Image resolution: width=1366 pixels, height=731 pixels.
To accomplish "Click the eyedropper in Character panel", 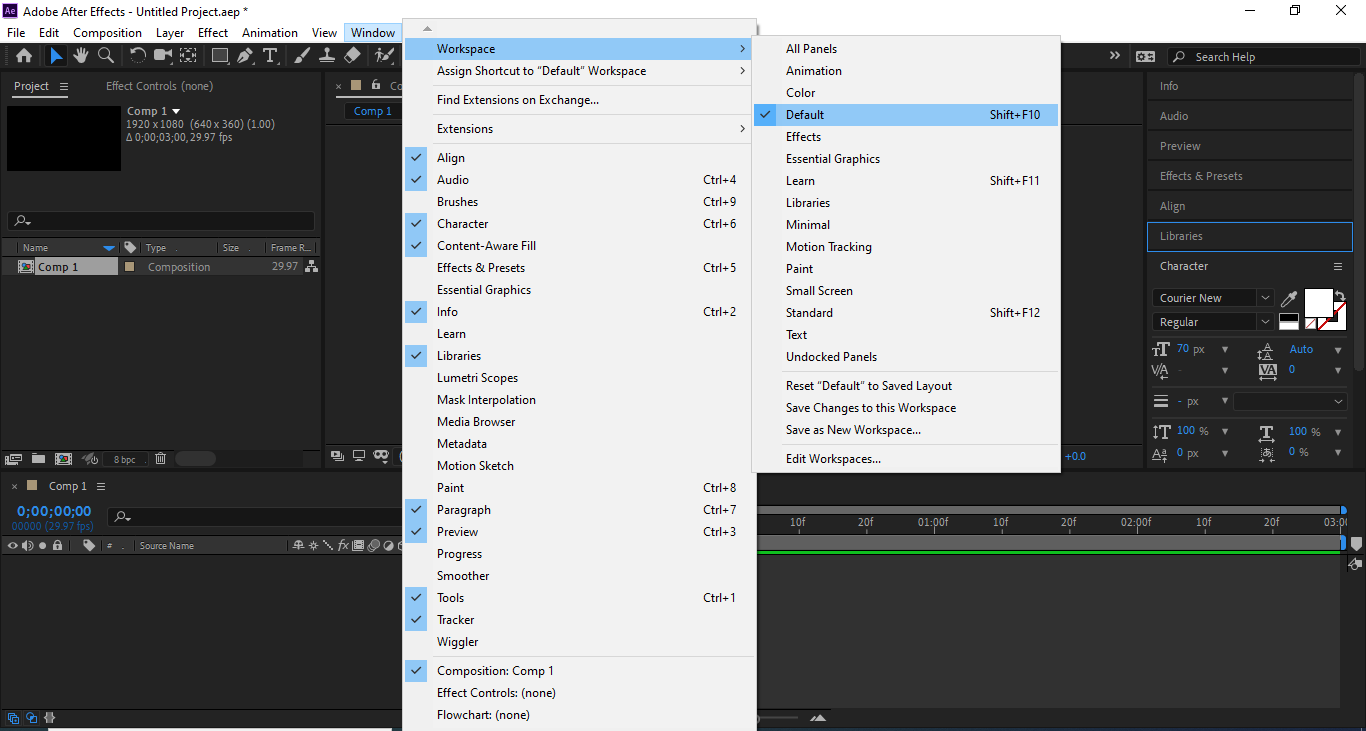I will (x=1290, y=298).
